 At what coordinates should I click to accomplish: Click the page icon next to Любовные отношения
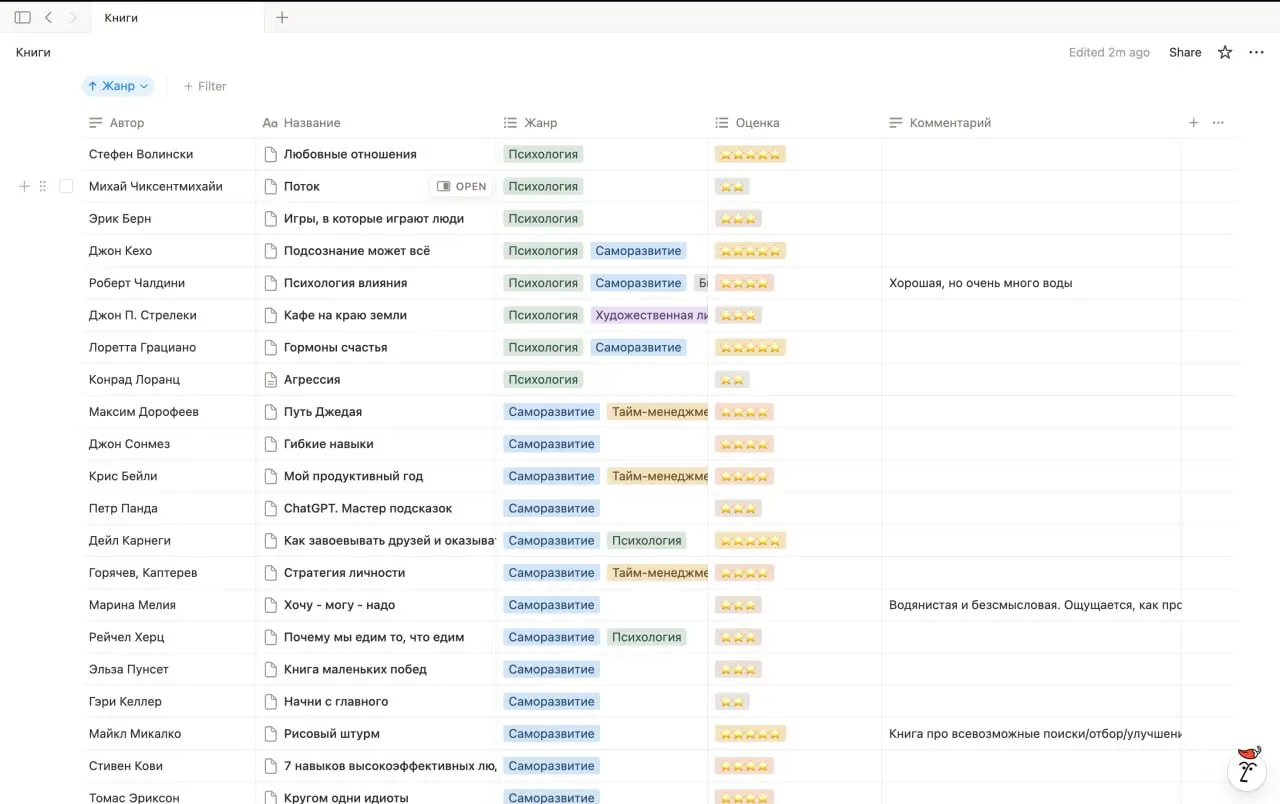pos(270,154)
